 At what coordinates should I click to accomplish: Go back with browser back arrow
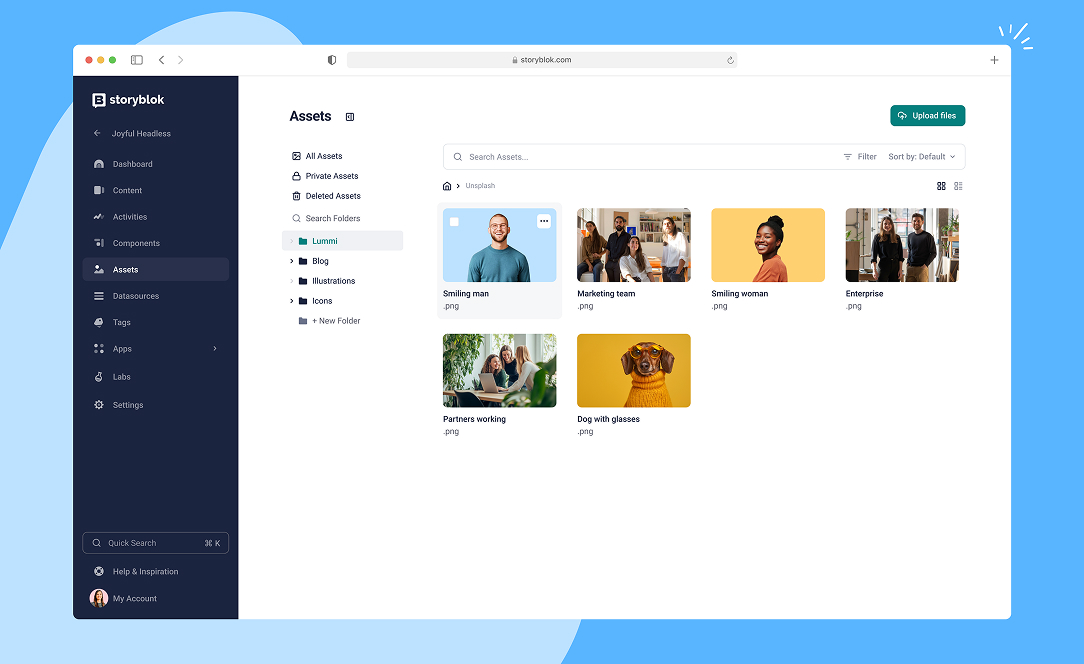pos(162,60)
